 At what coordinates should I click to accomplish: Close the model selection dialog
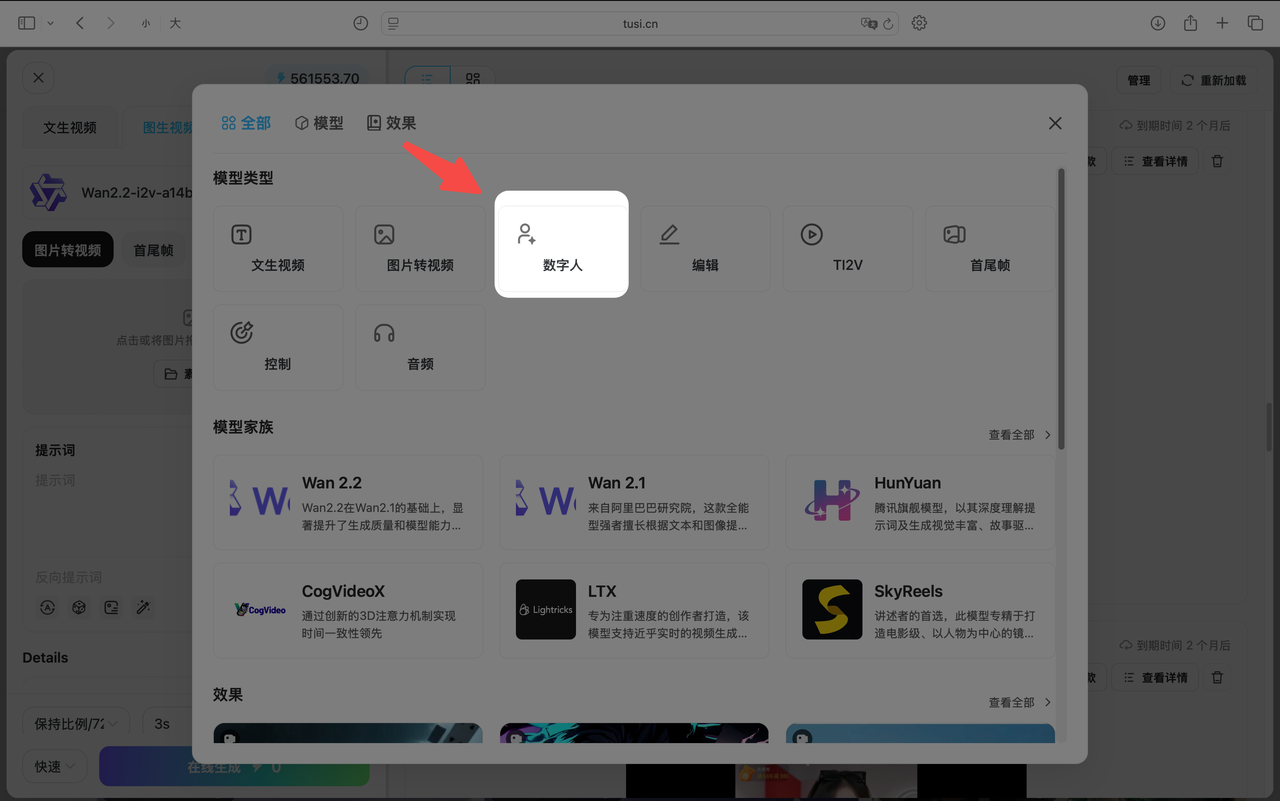point(1055,123)
